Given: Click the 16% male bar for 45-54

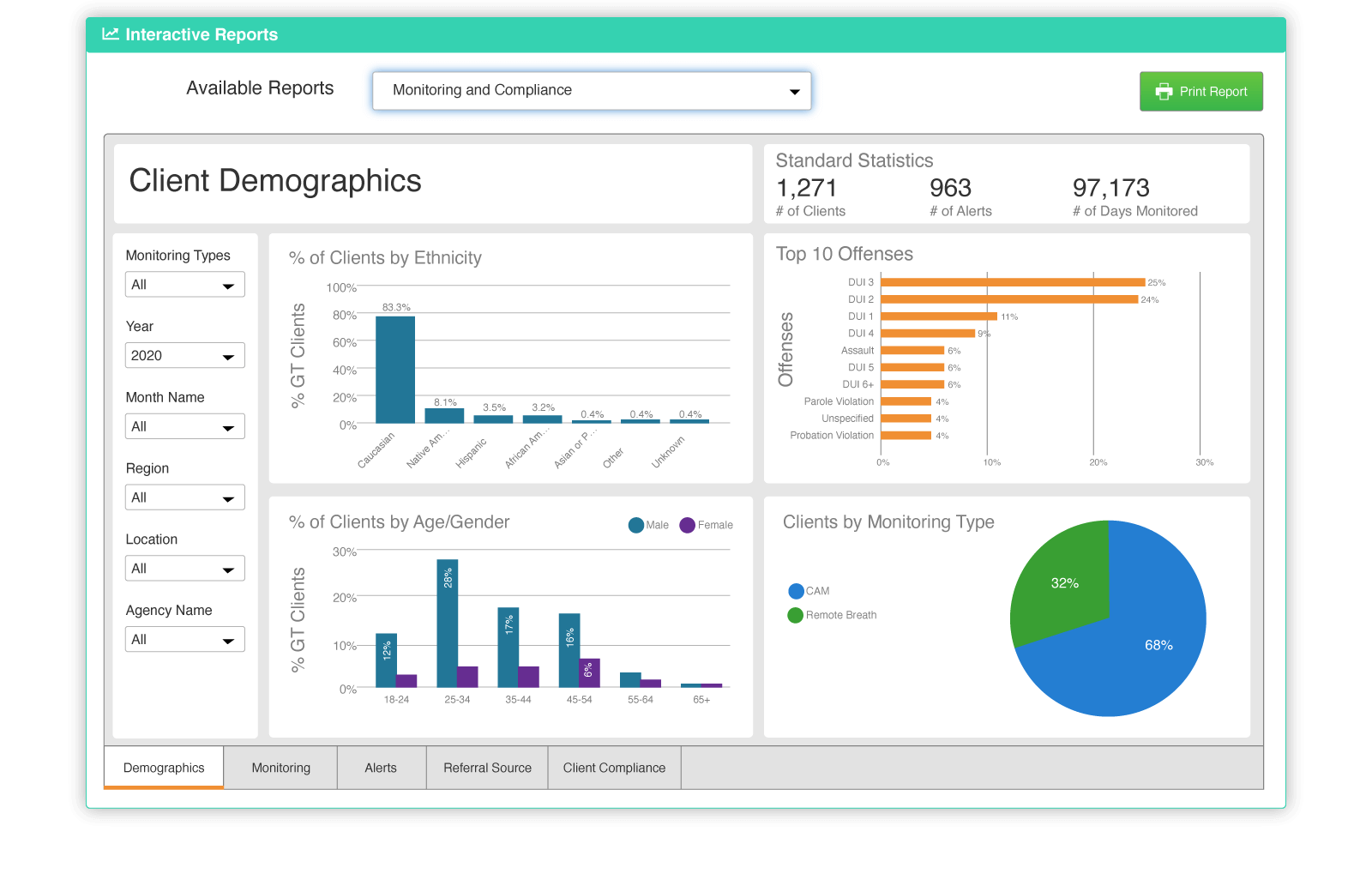Looking at the screenshot, I should tap(569, 650).
